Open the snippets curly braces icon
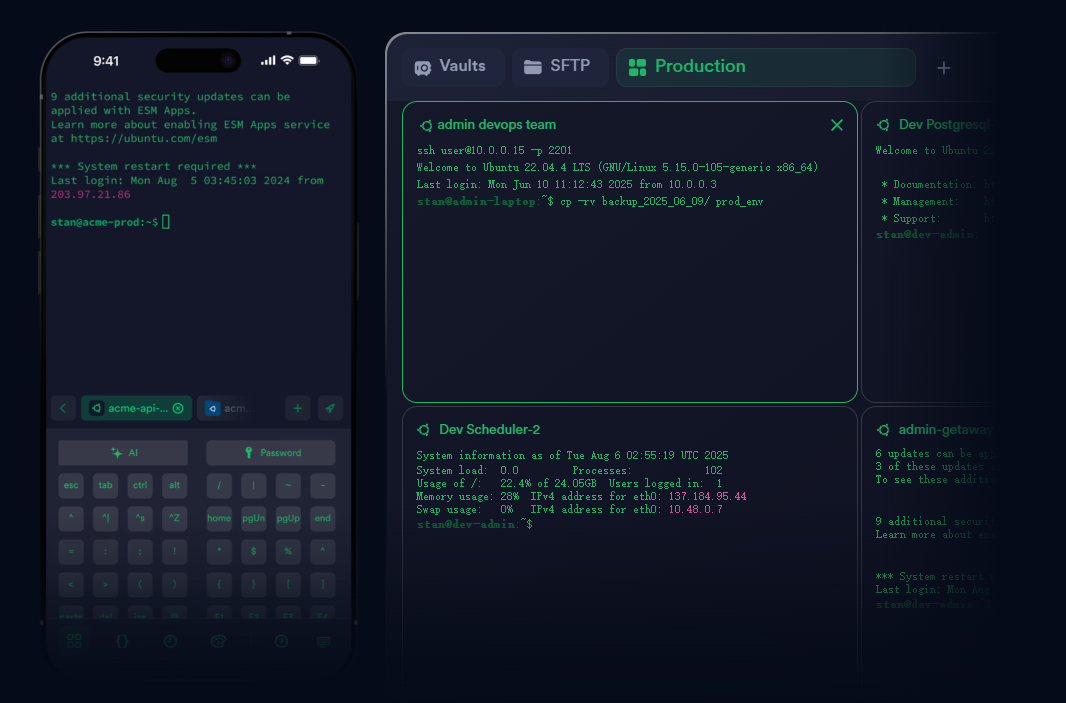Viewport: 1066px width, 703px height. (x=122, y=641)
